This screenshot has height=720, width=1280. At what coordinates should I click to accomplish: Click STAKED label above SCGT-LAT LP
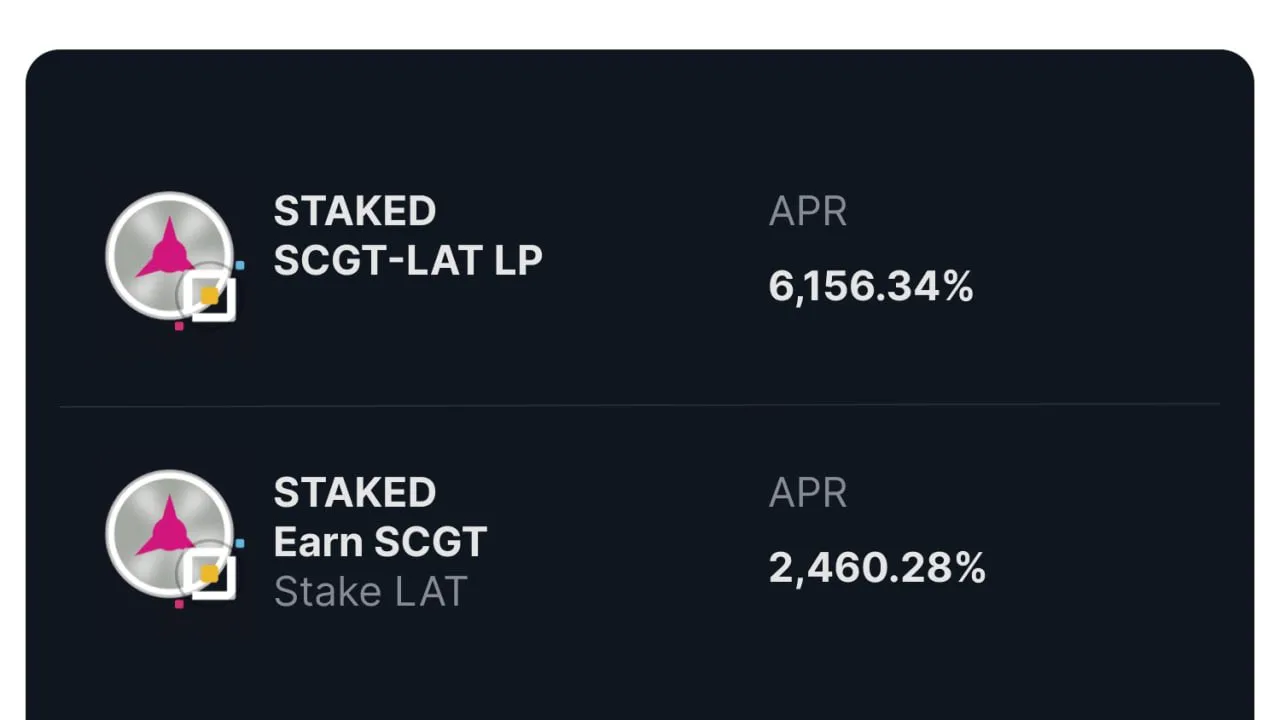(355, 211)
